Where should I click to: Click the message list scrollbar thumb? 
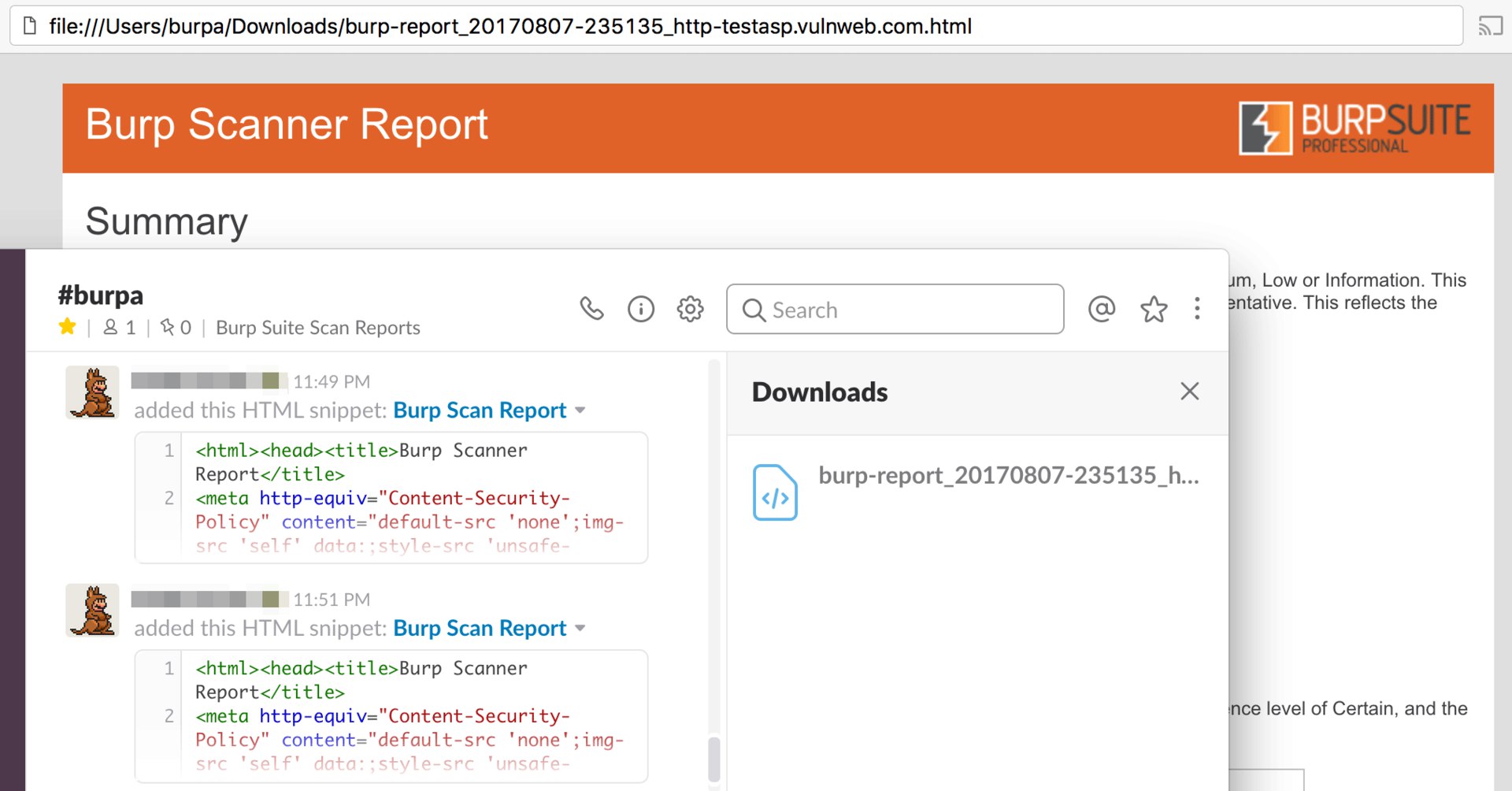point(714,758)
